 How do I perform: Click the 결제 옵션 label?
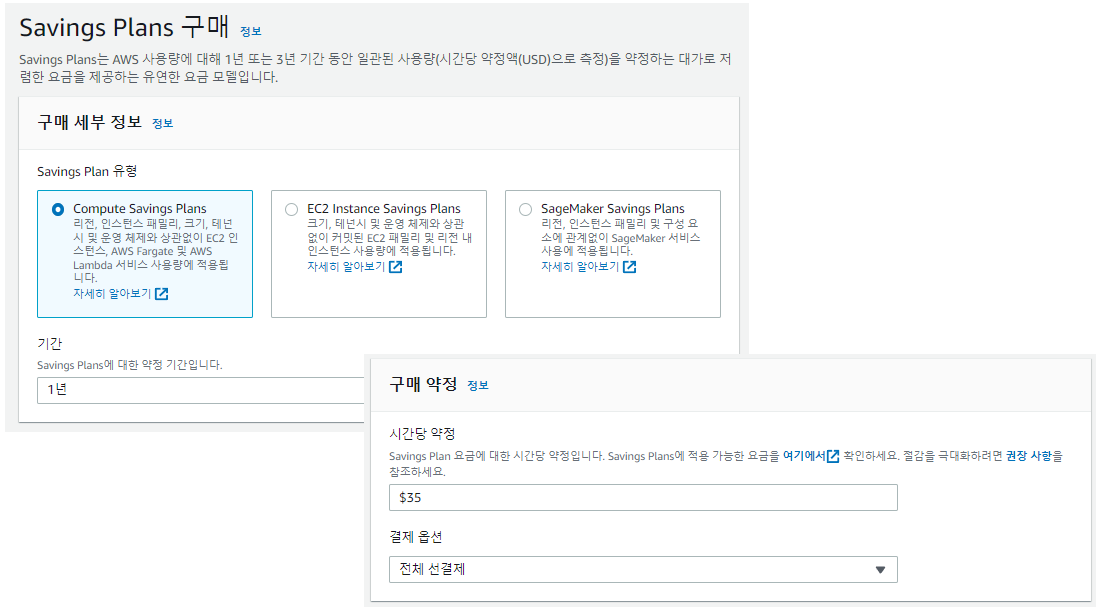(x=415, y=537)
